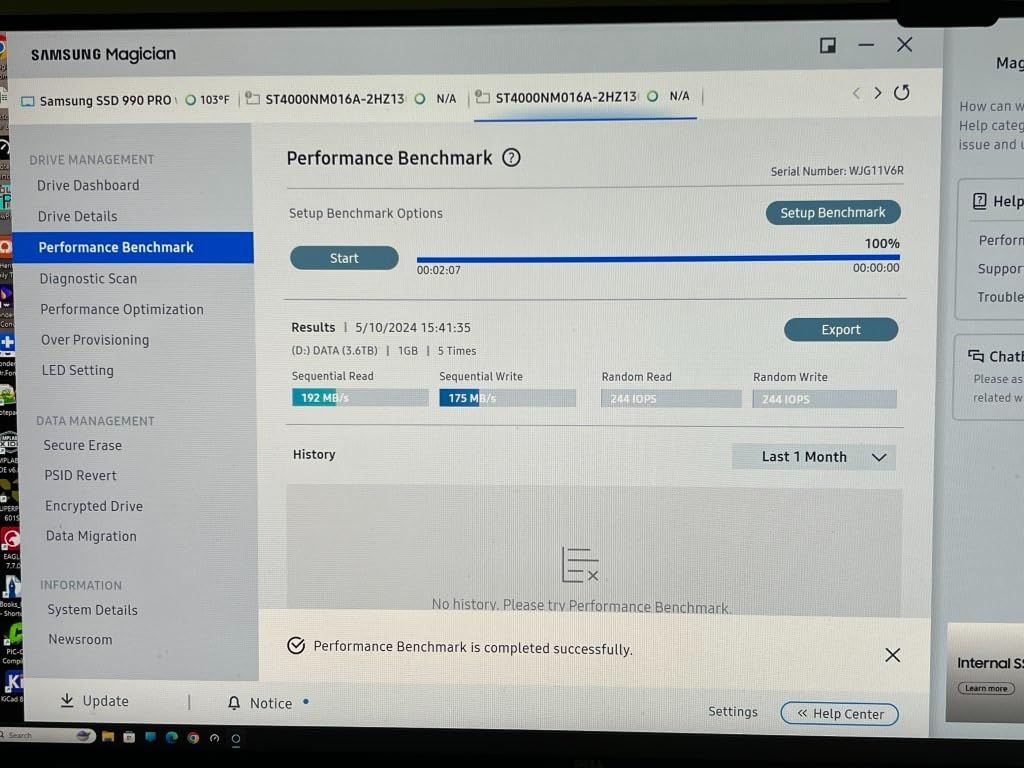This screenshot has width=1024, height=768.
Task: Open Chrome from the taskbar
Action: pyautogui.click(x=193, y=738)
